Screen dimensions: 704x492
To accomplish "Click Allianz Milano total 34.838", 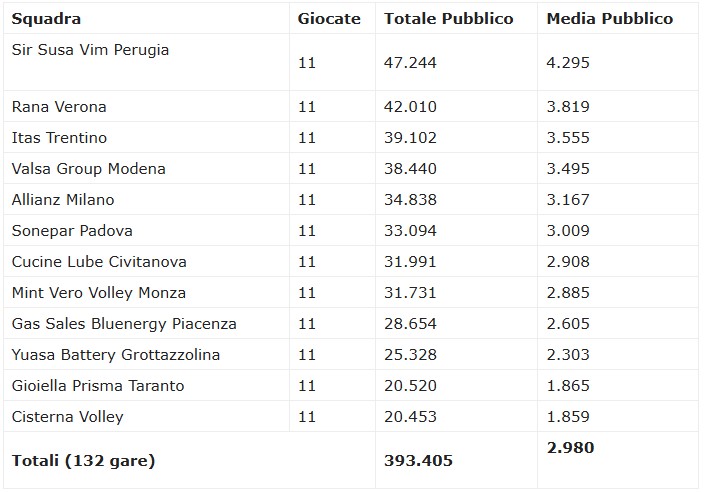I will [410, 200].
